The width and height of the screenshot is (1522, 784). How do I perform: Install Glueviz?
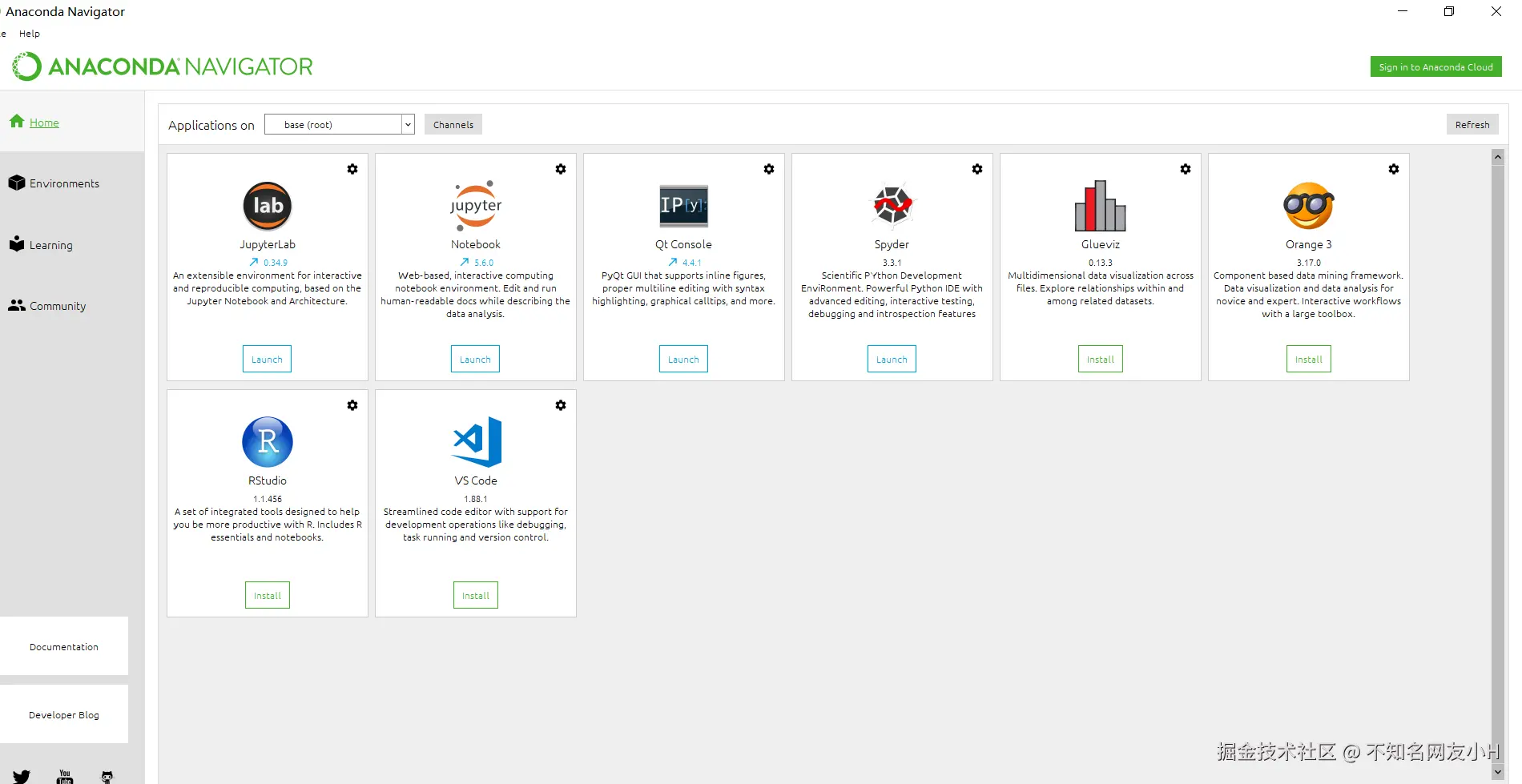[x=1101, y=359]
